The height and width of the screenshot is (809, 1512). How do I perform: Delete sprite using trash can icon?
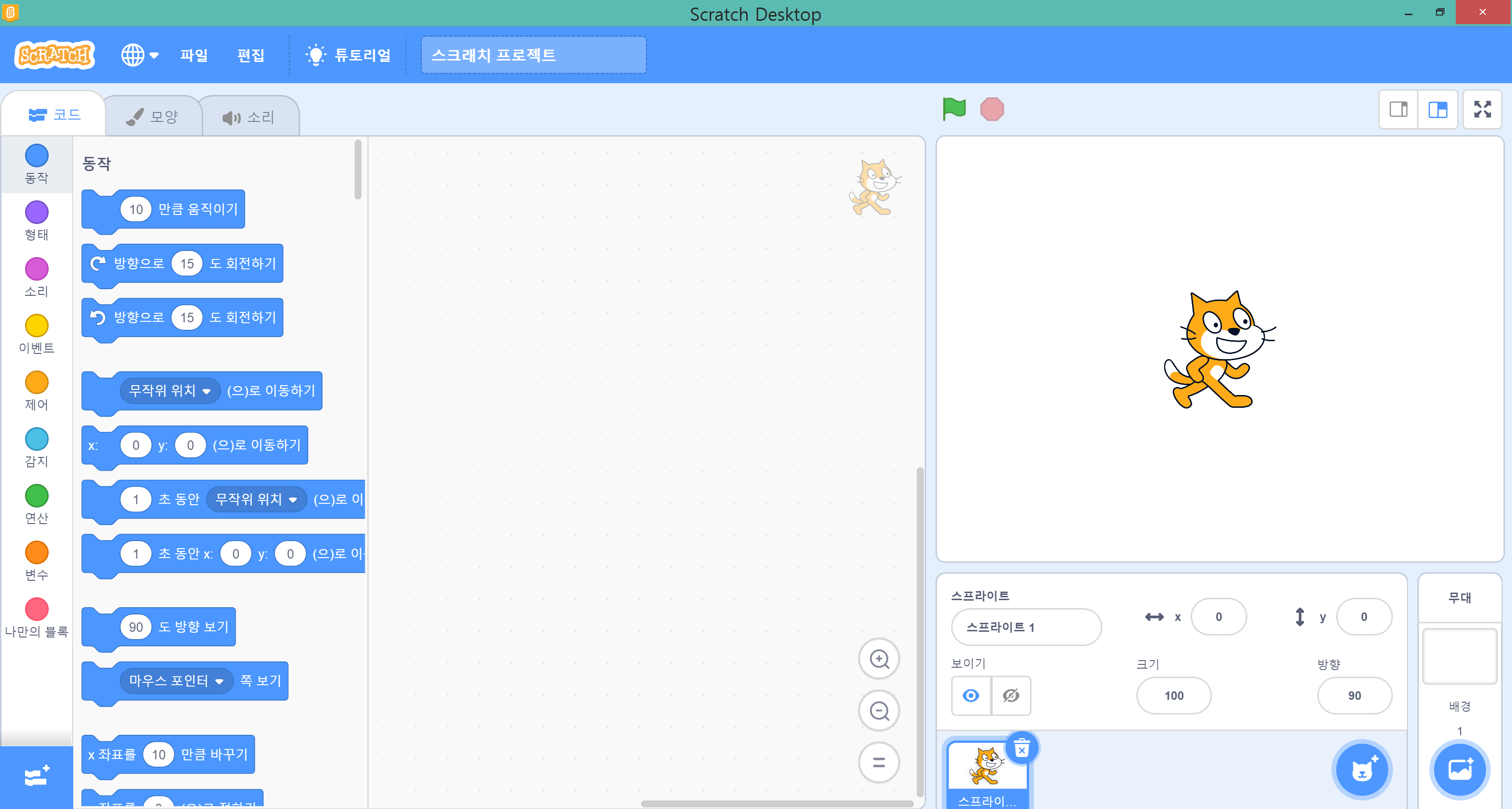tap(1022, 749)
